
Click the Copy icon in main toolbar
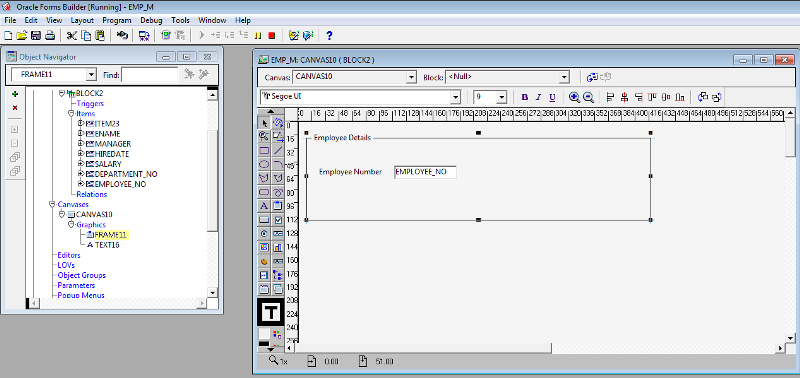[86, 36]
